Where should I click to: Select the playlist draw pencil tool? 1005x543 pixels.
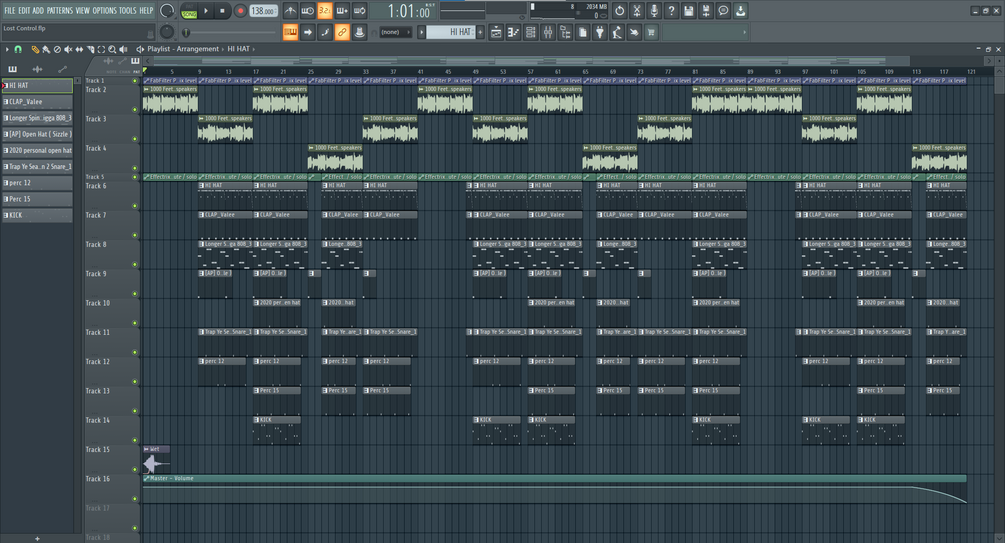click(35, 49)
